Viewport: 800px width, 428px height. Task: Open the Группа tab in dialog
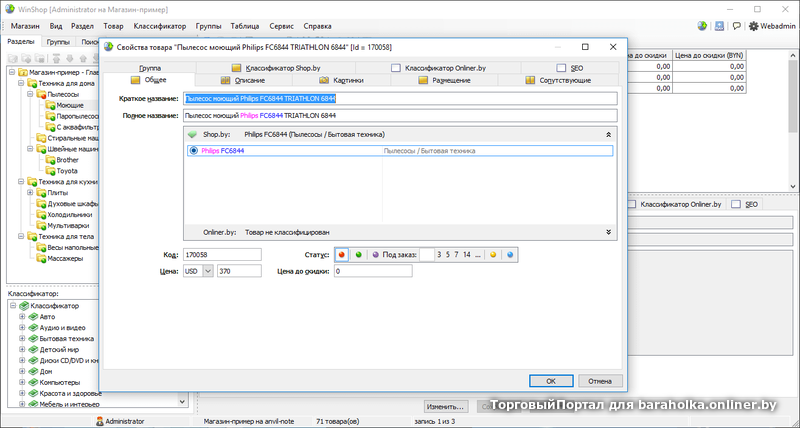tap(150, 68)
